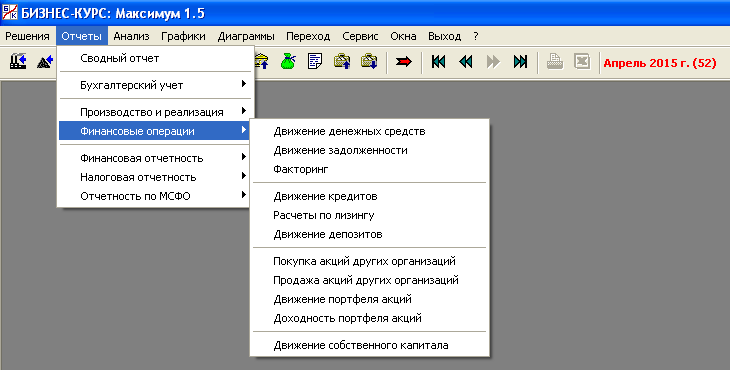This screenshot has width=730, height=370.
Task: Open the Окна menu
Action: [403, 36]
